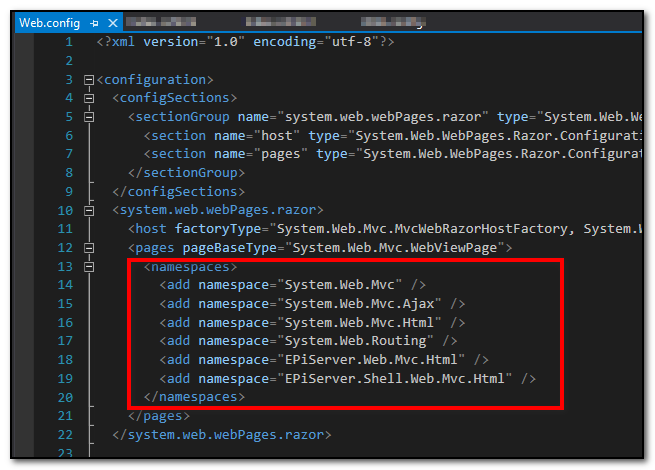Click line number 1 in the gutter
The width and height of the screenshot is (655, 470).
point(67,42)
